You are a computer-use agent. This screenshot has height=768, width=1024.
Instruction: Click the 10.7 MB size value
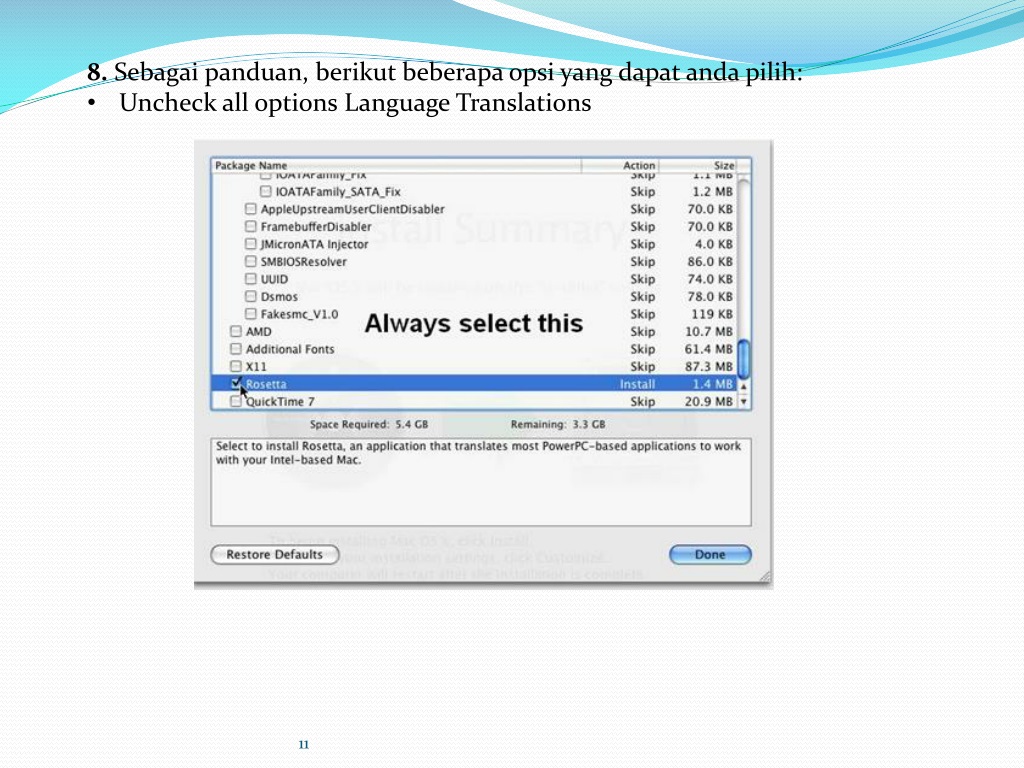tap(709, 332)
